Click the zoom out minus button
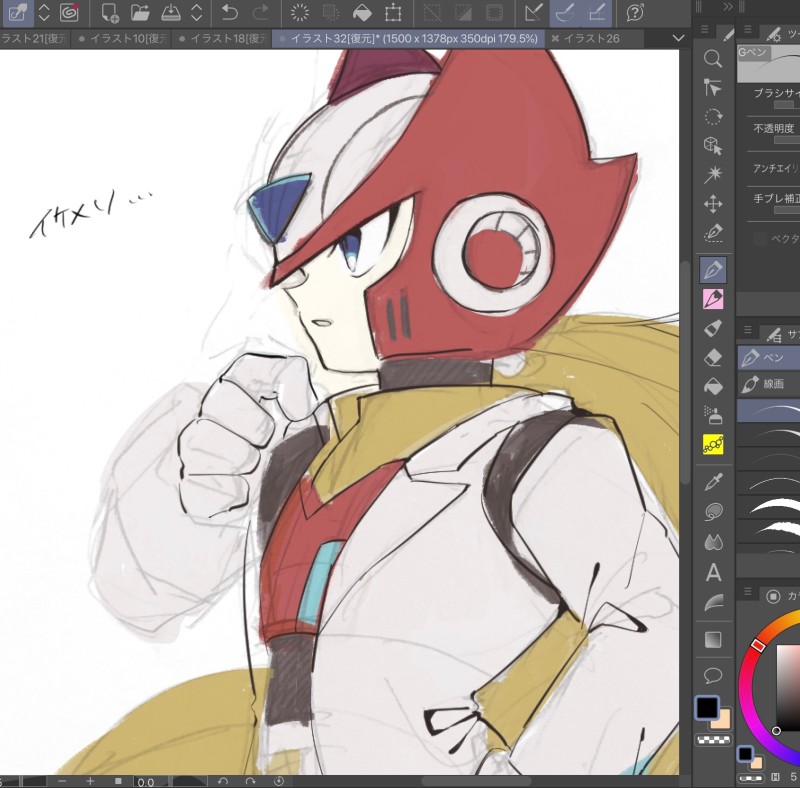 tap(62, 781)
